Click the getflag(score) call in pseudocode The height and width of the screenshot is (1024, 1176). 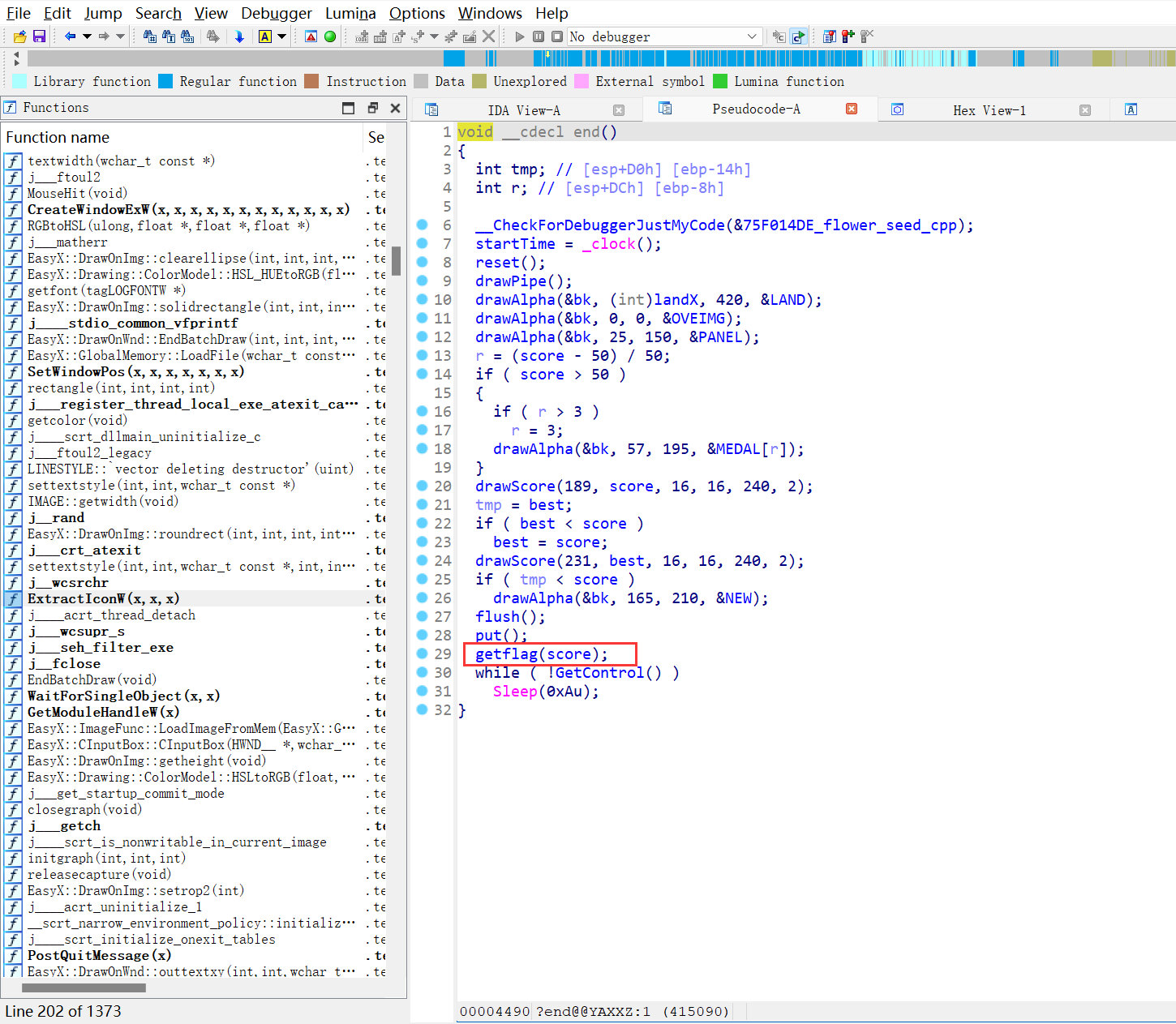[x=541, y=654]
